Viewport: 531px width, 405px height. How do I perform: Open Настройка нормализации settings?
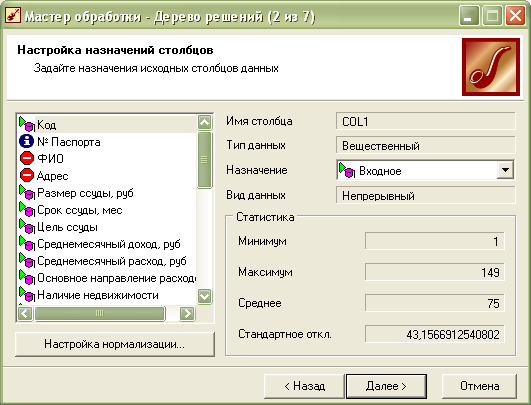point(115,344)
